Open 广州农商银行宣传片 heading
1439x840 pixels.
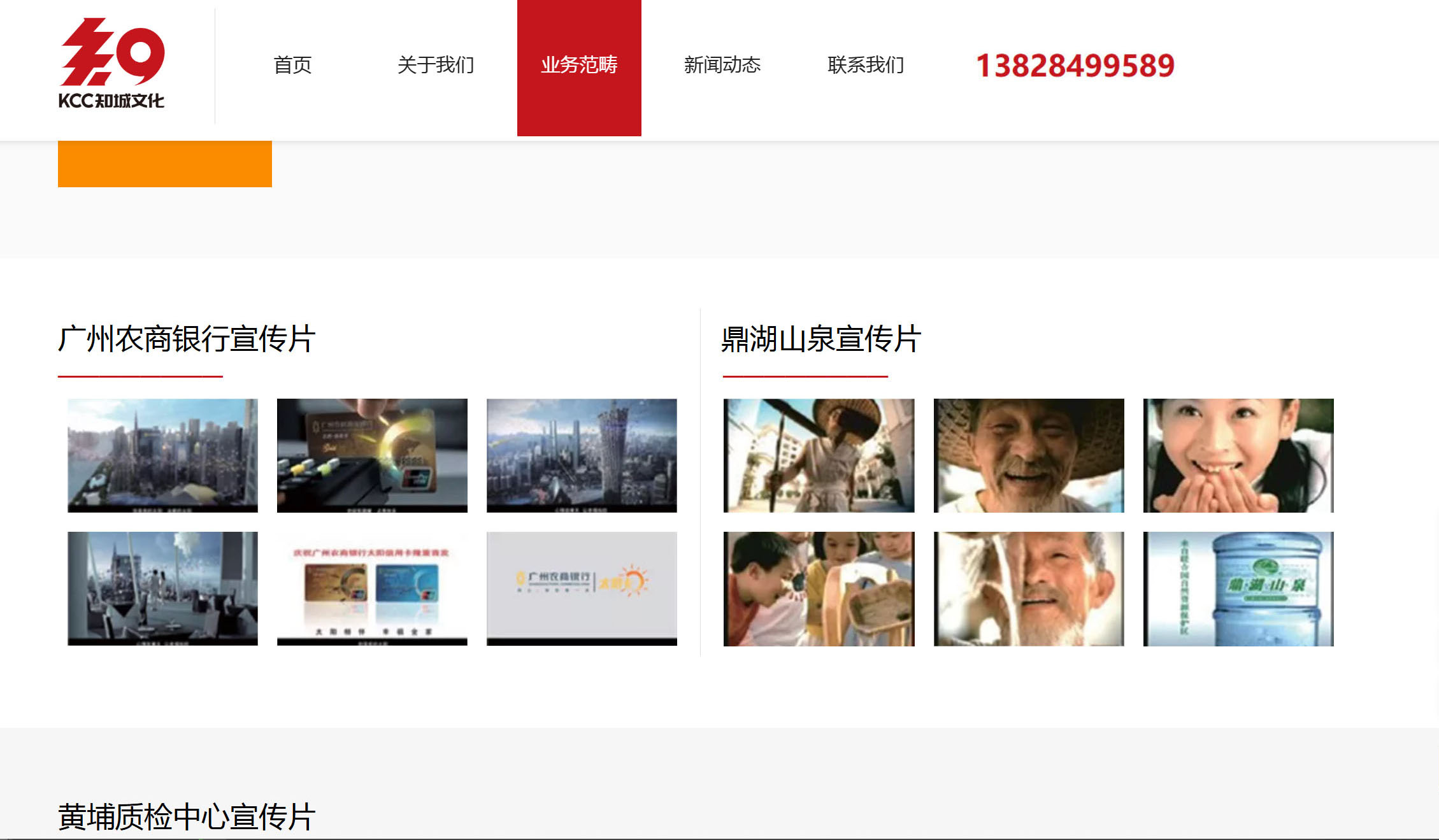(x=187, y=339)
